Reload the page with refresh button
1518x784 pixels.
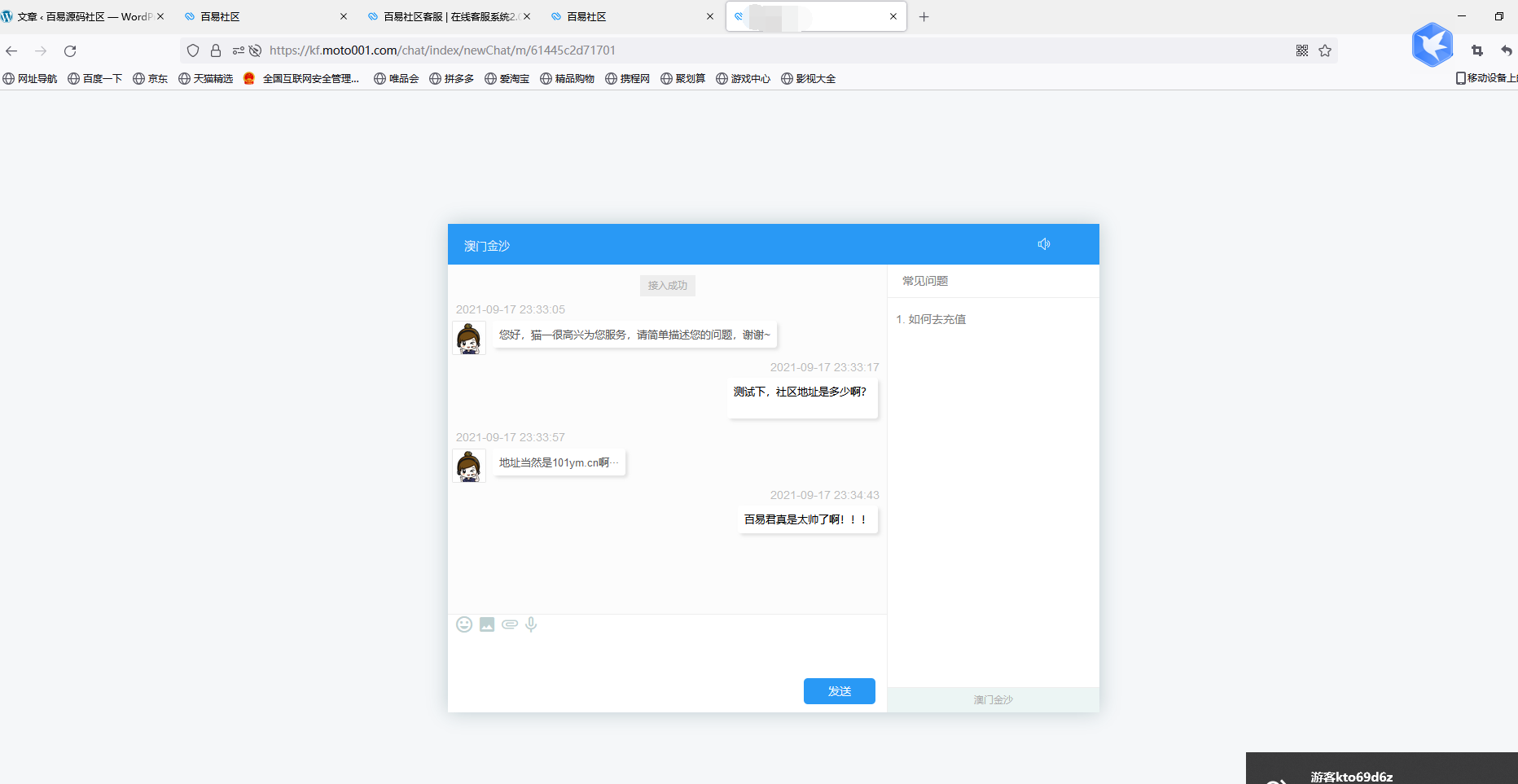(70, 50)
